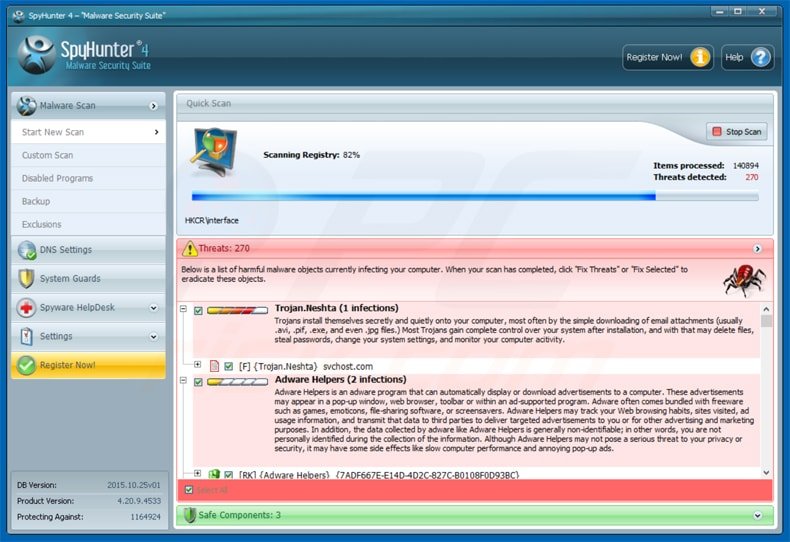Expand the svchost.com file entry
Image resolution: width=790 pixels, height=542 pixels.
[x=198, y=364]
